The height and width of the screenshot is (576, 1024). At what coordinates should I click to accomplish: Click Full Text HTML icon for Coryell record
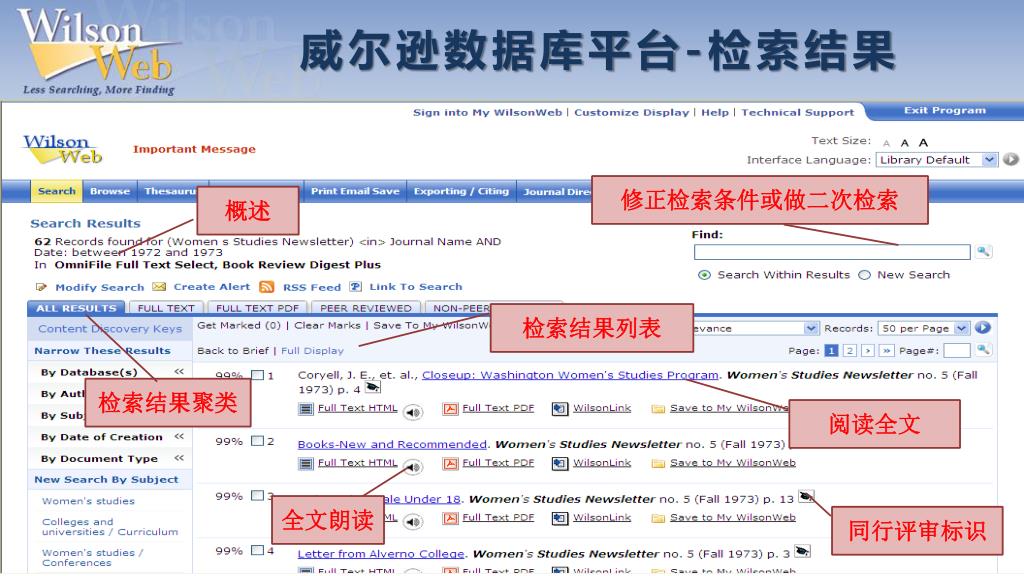click(306, 409)
